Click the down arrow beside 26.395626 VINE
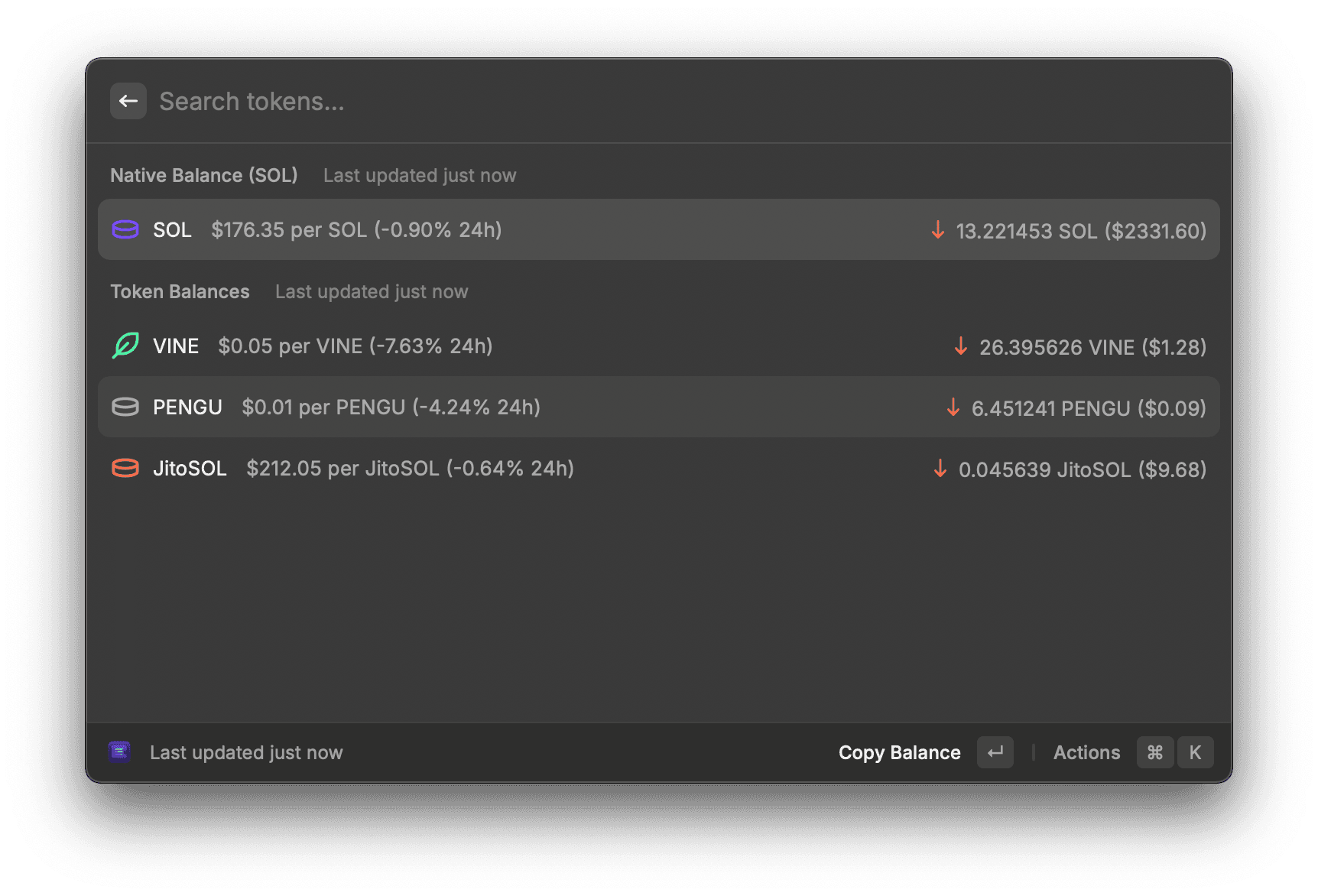This screenshot has width=1318, height=896. 961,346
